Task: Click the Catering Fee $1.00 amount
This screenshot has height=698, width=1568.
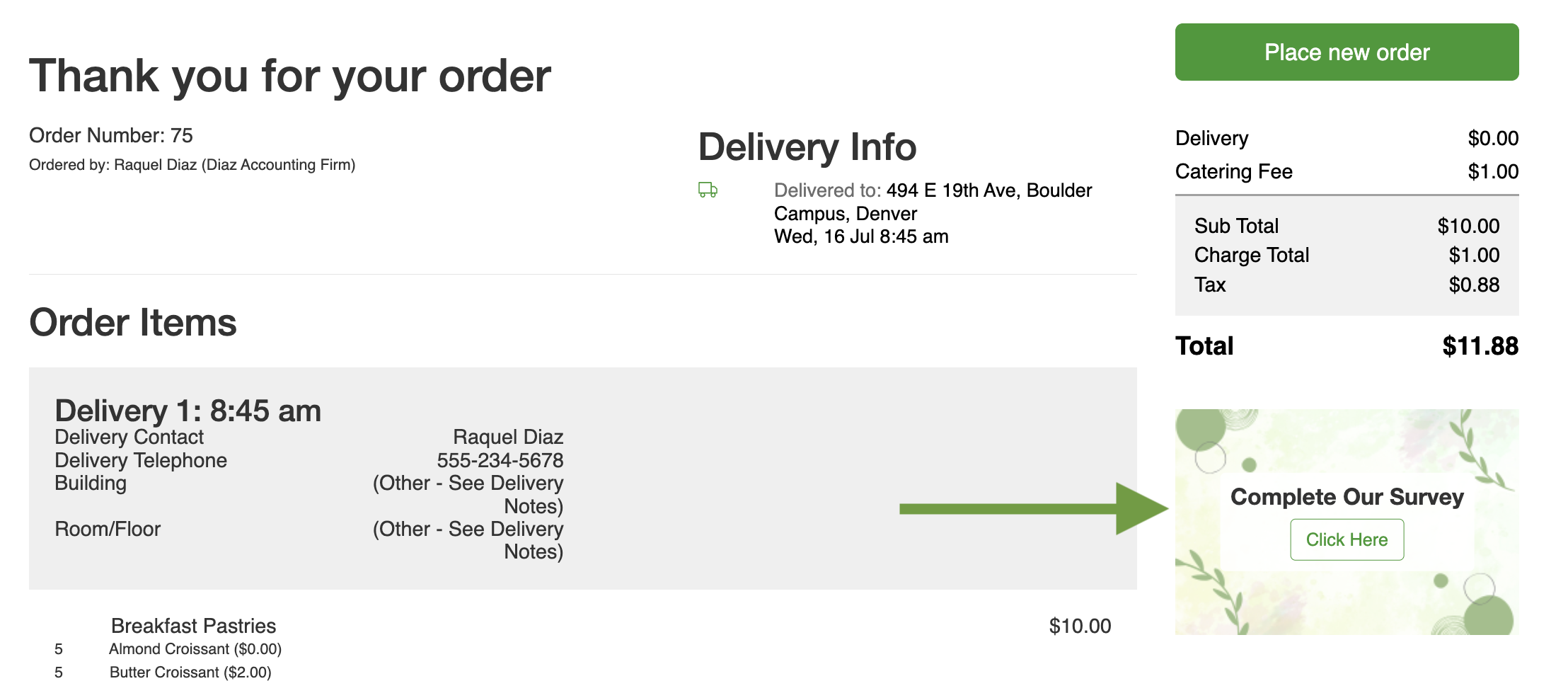Action: (1493, 171)
